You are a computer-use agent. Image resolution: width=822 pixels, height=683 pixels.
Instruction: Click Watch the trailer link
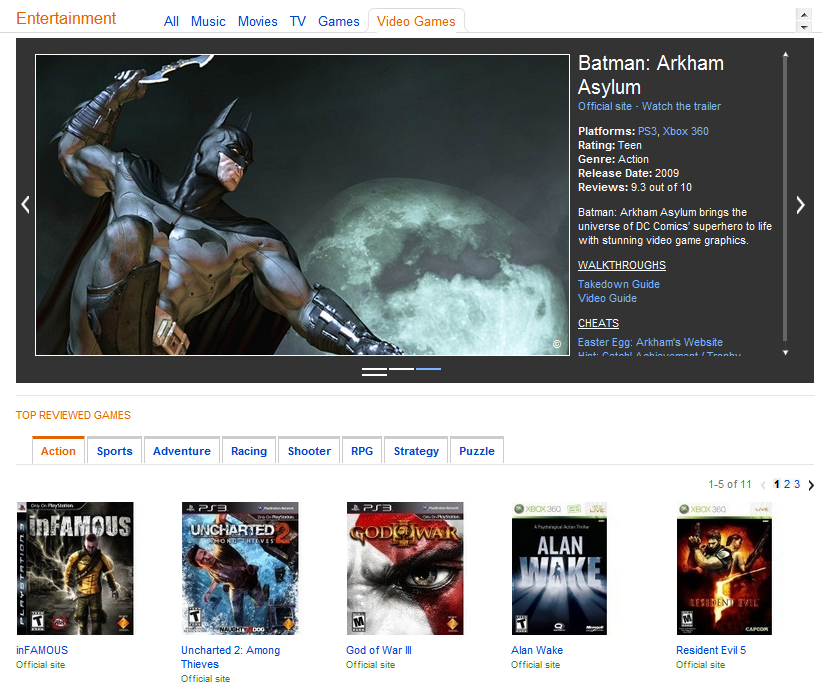[x=682, y=106]
